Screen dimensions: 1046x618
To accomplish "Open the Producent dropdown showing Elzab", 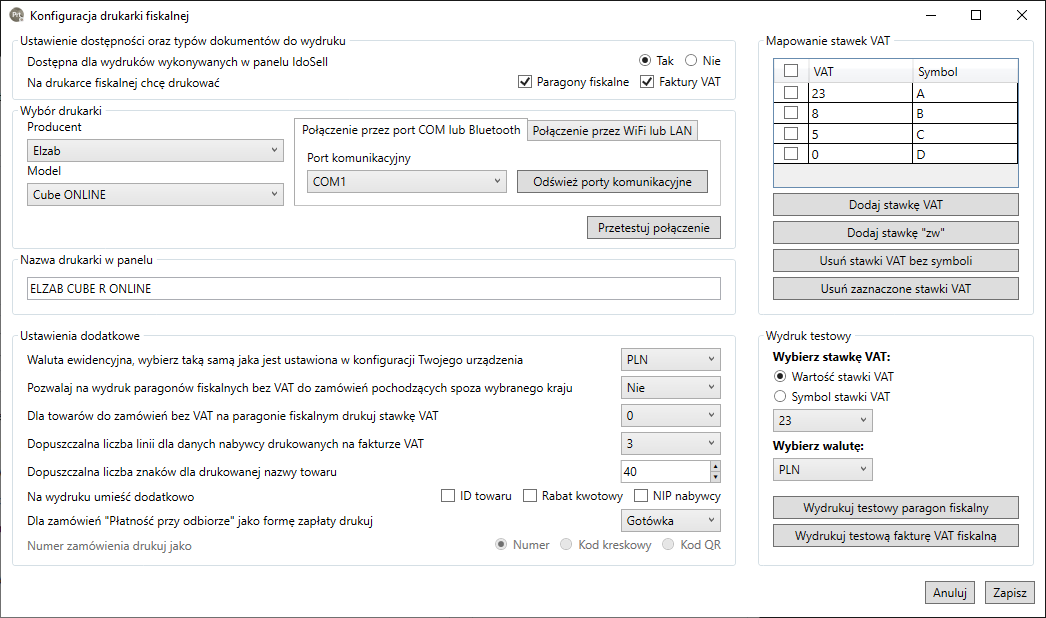I will coord(155,150).
